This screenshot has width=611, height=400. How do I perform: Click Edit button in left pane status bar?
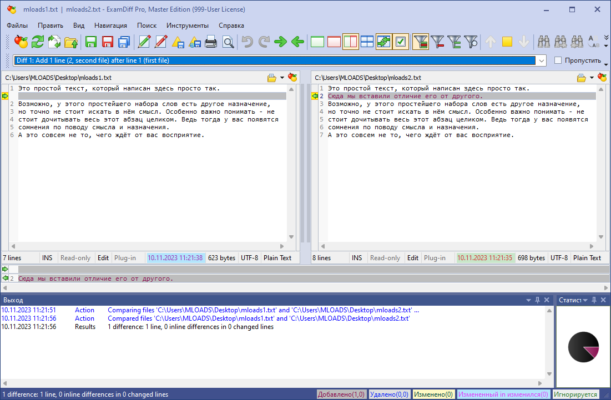tap(103, 258)
